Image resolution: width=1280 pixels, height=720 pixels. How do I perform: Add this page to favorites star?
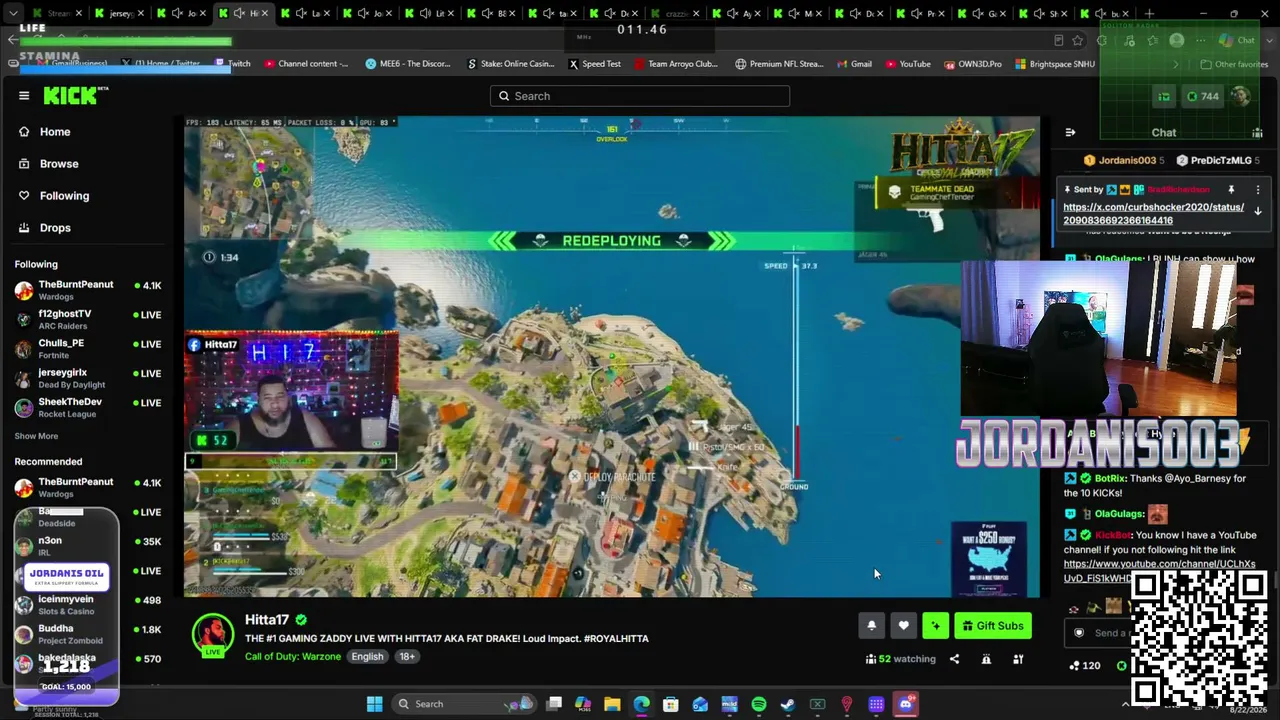(x=1078, y=41)
